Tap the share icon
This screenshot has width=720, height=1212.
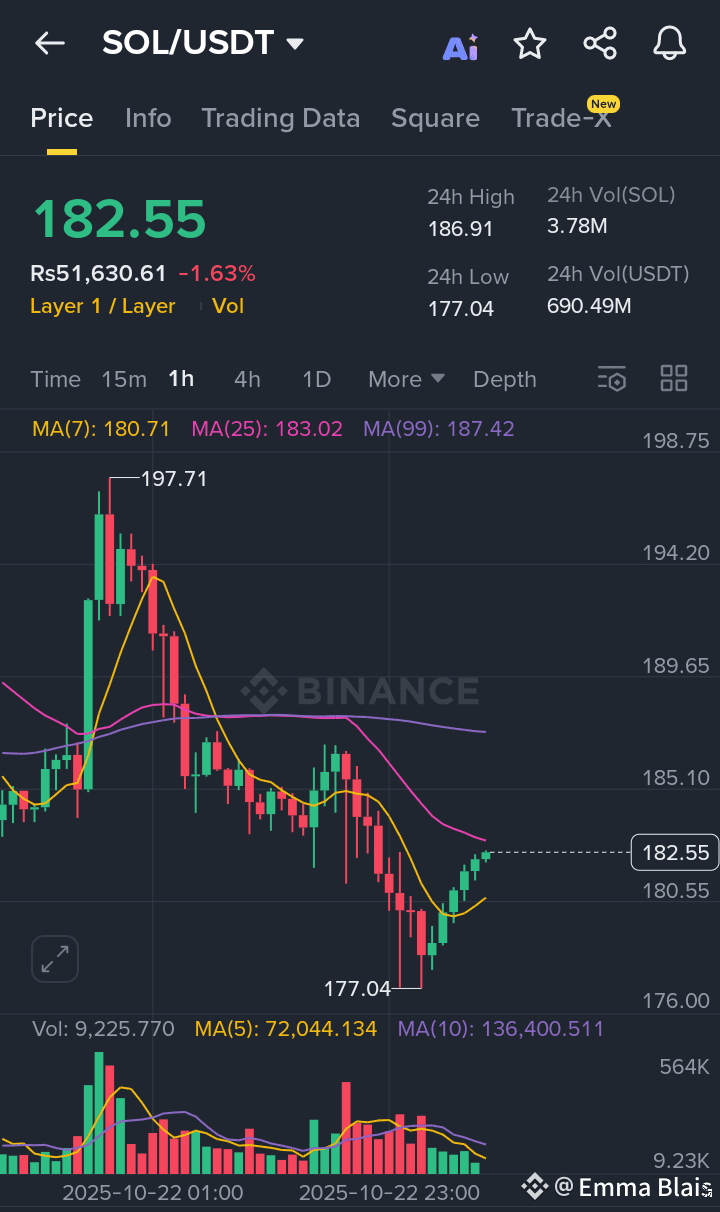click(600, 43)
